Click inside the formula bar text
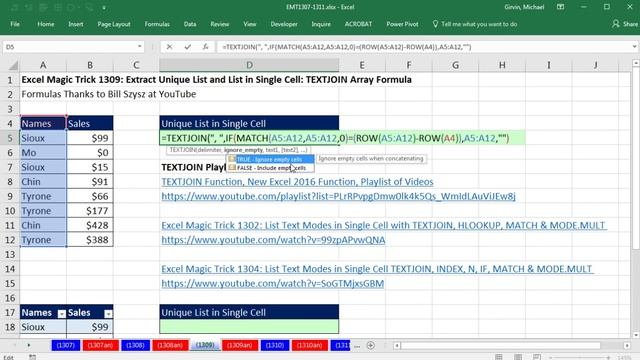640x360 pixels. coord(347,47)
